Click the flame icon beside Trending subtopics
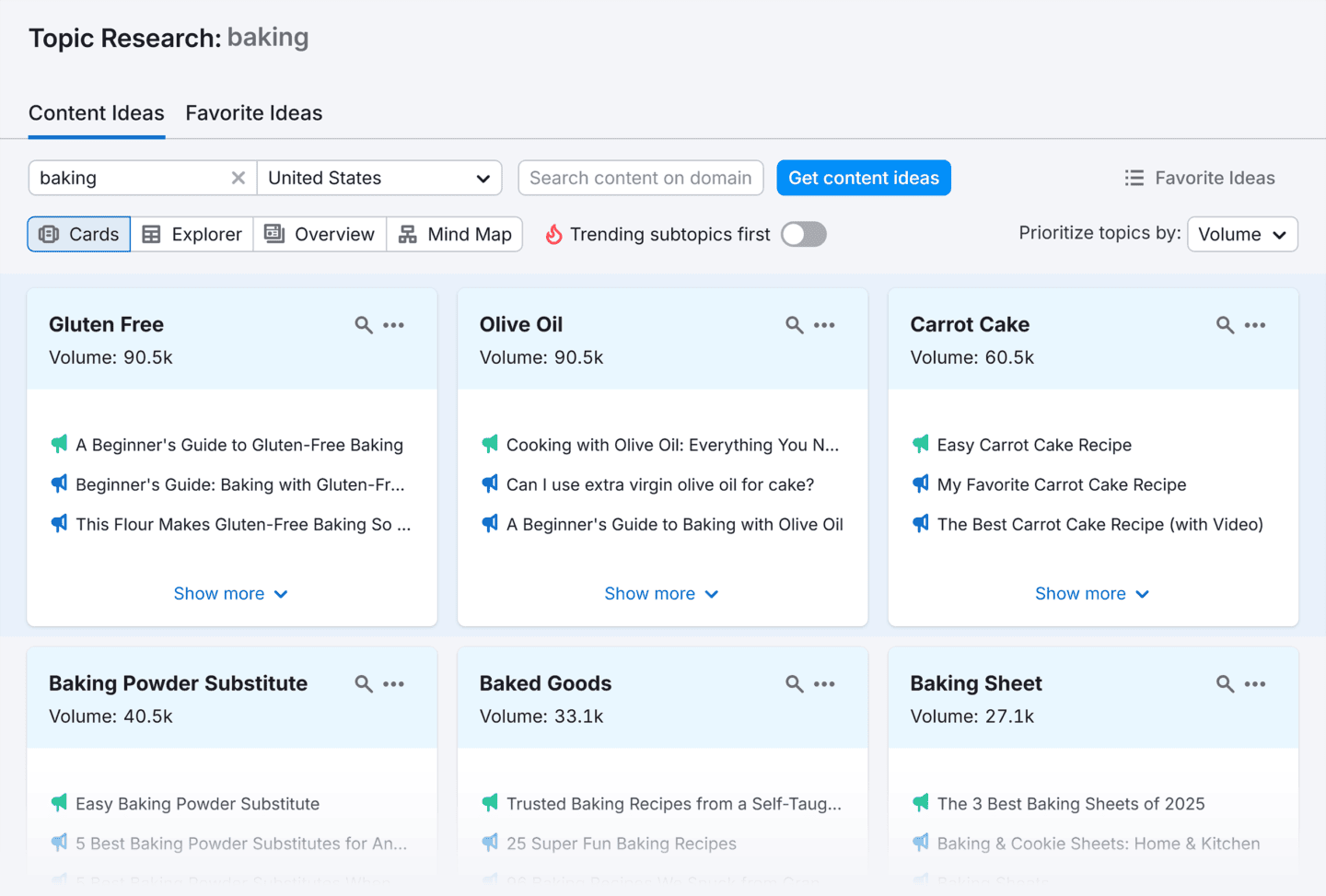 (x=553, y=235)
